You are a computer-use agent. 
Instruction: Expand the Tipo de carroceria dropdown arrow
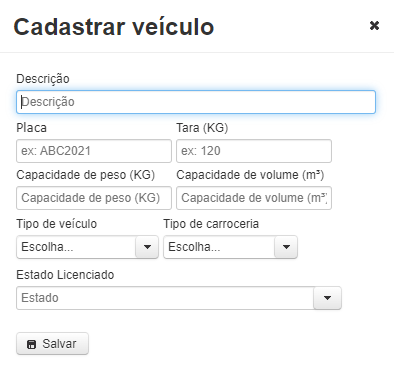(286, 247)
